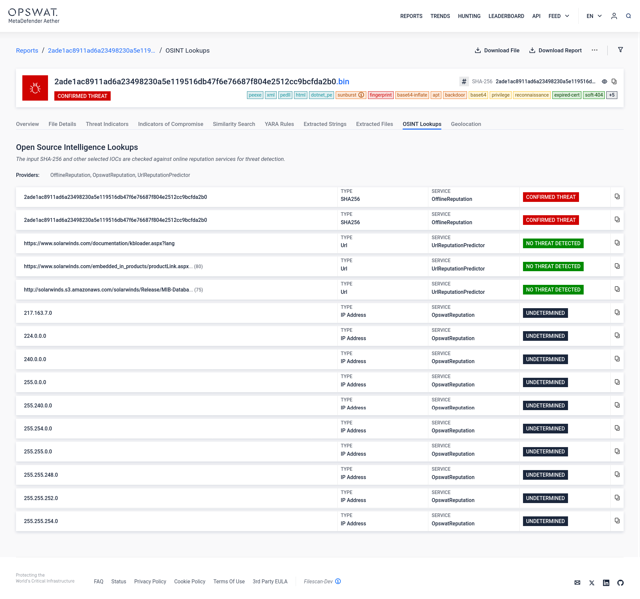
Task: Open HUNTING in the top navigation
Action: coord(469,16)
